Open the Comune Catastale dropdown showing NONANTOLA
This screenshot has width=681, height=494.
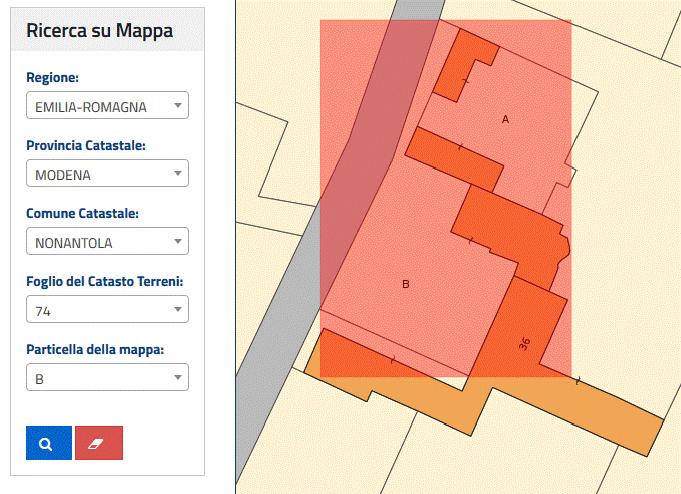tap(107, 241)
